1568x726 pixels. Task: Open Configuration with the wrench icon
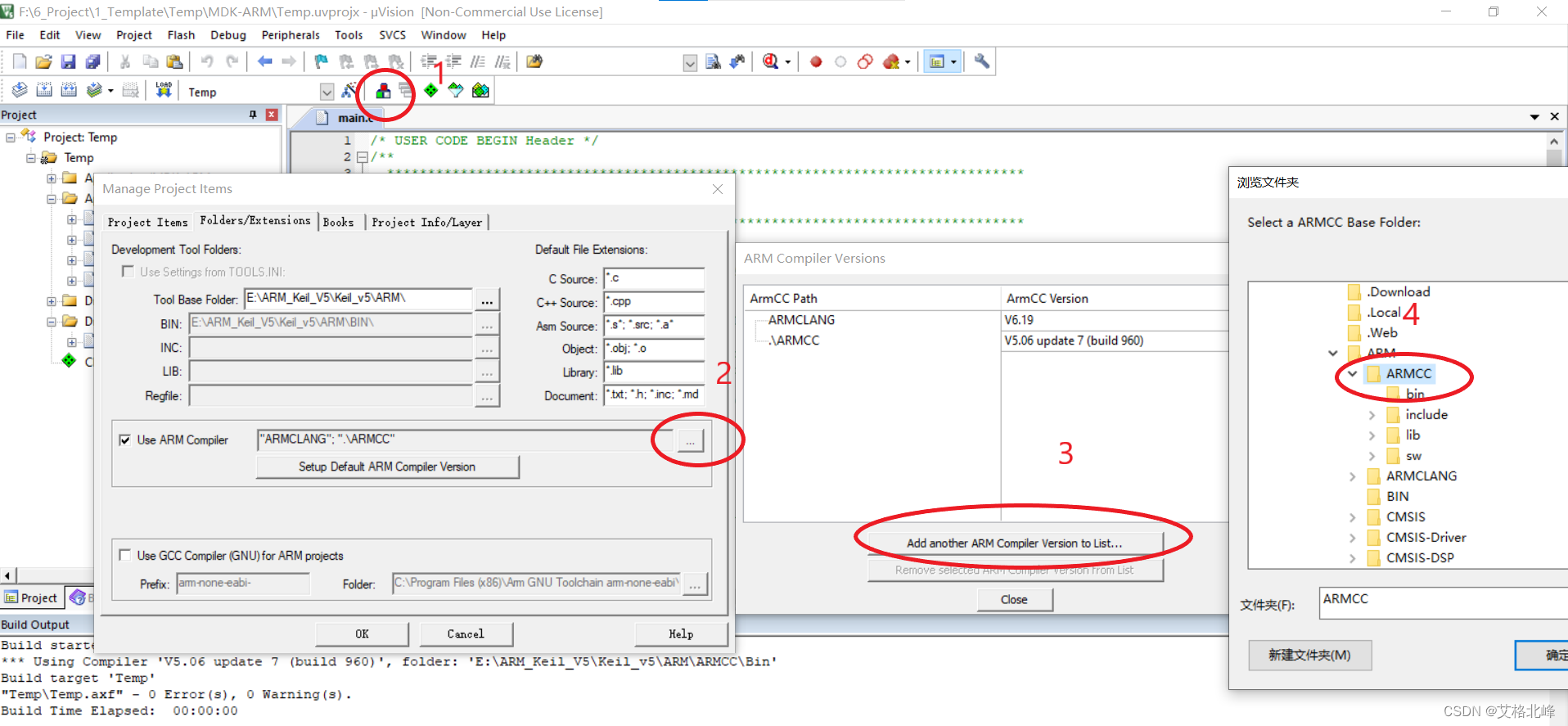point(981,61)
